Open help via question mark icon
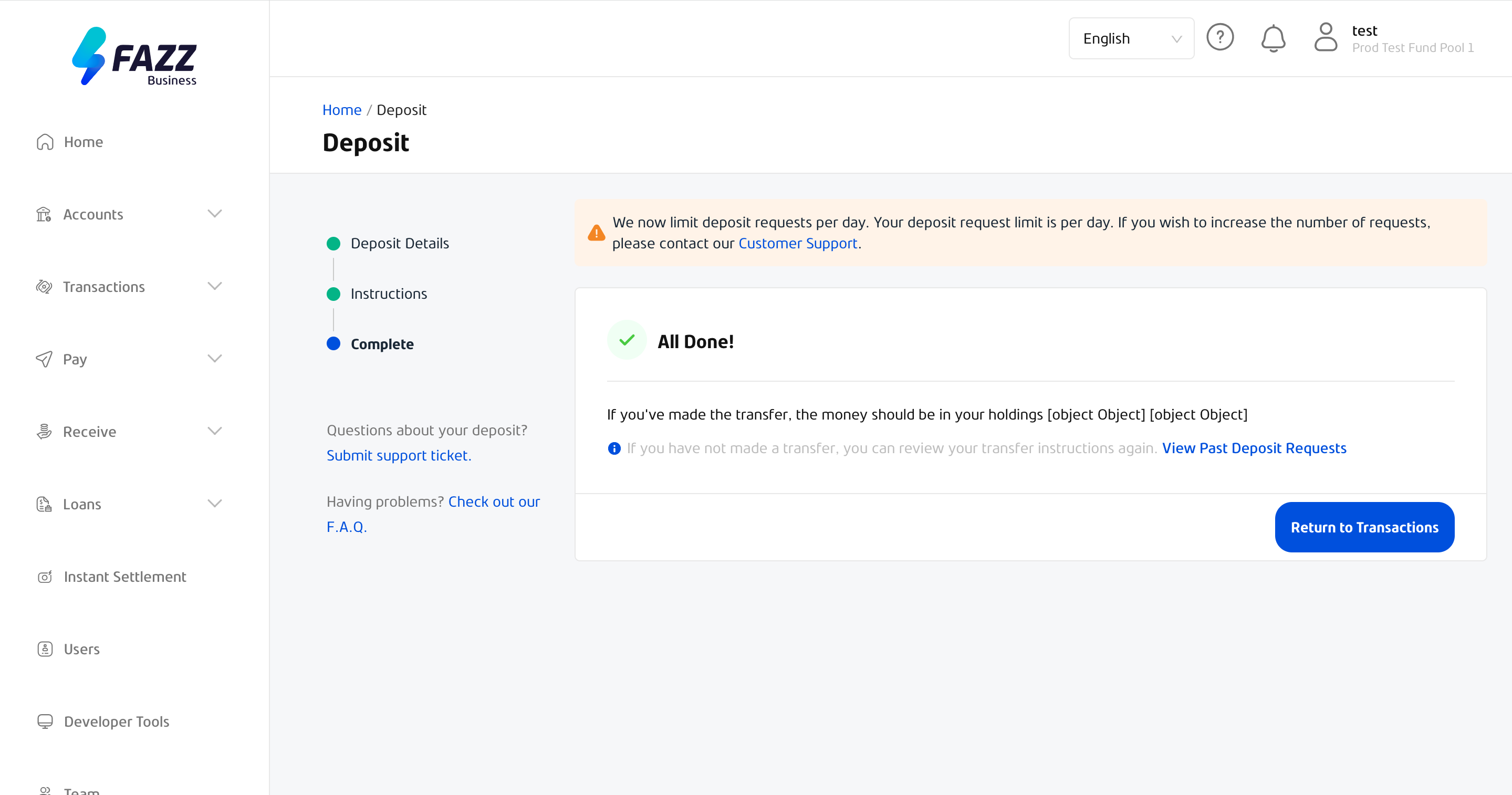The width and height of the screenshot is (1512, 795). 1219,38
